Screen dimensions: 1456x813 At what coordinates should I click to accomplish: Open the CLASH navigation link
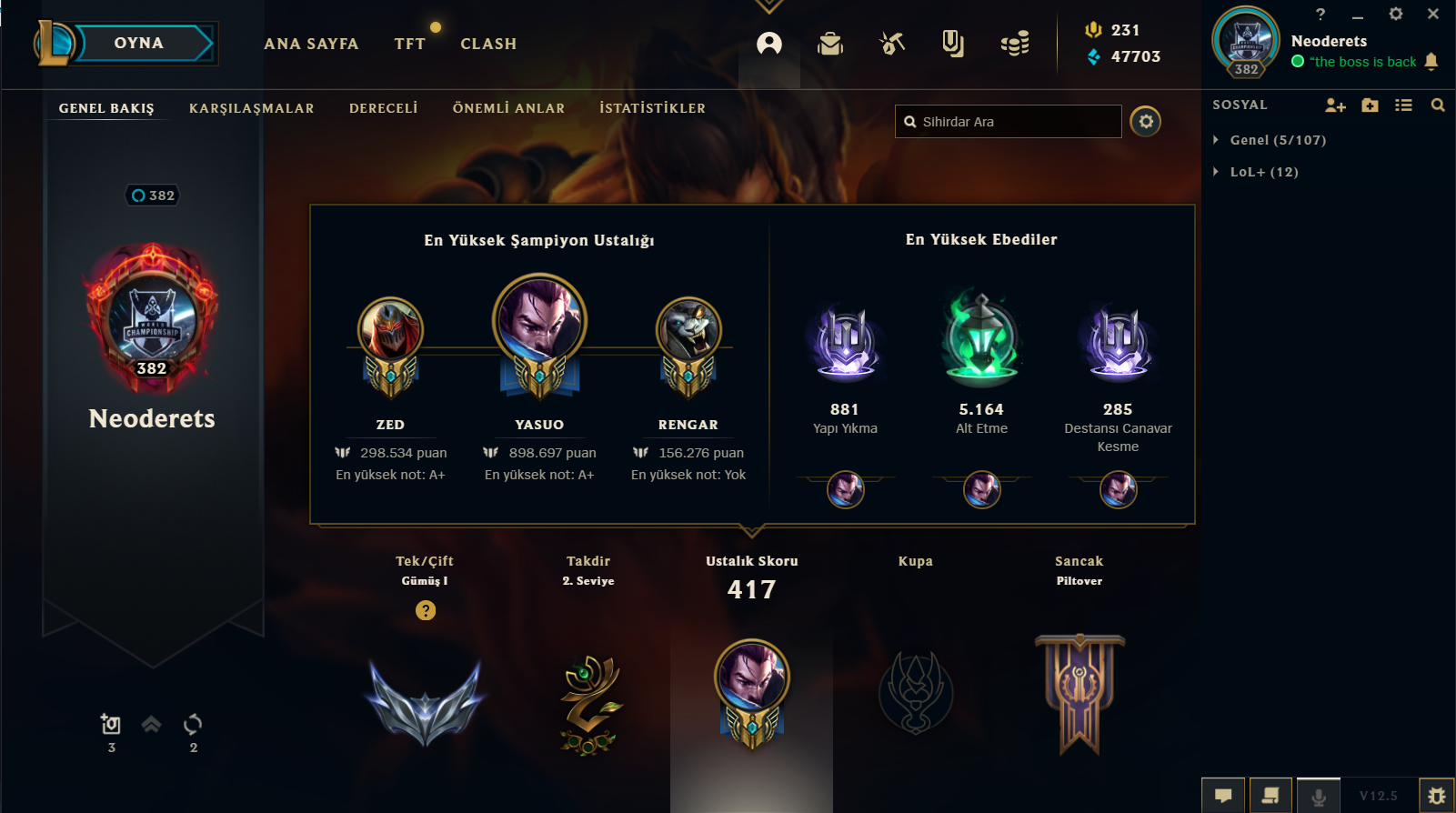click(488, 44)
